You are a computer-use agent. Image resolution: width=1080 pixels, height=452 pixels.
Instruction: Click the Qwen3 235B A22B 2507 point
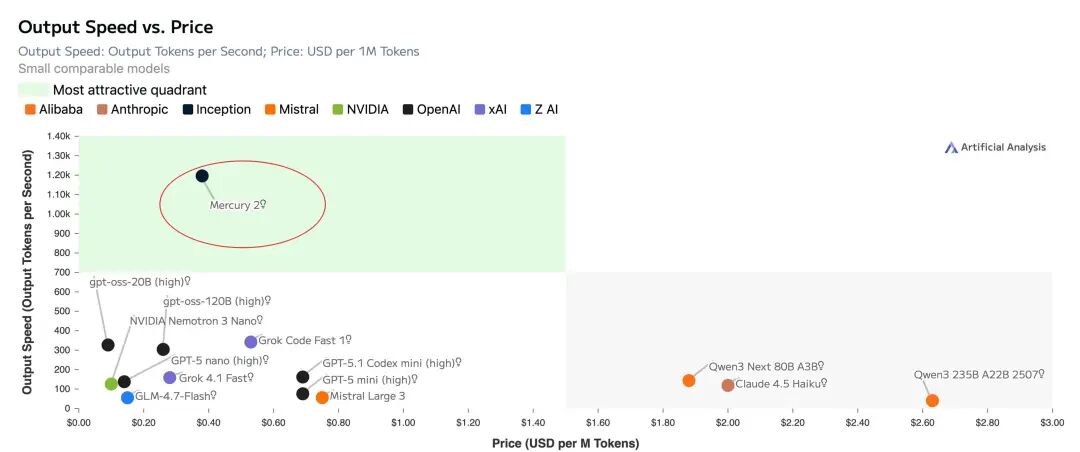(x=932, y=400)
